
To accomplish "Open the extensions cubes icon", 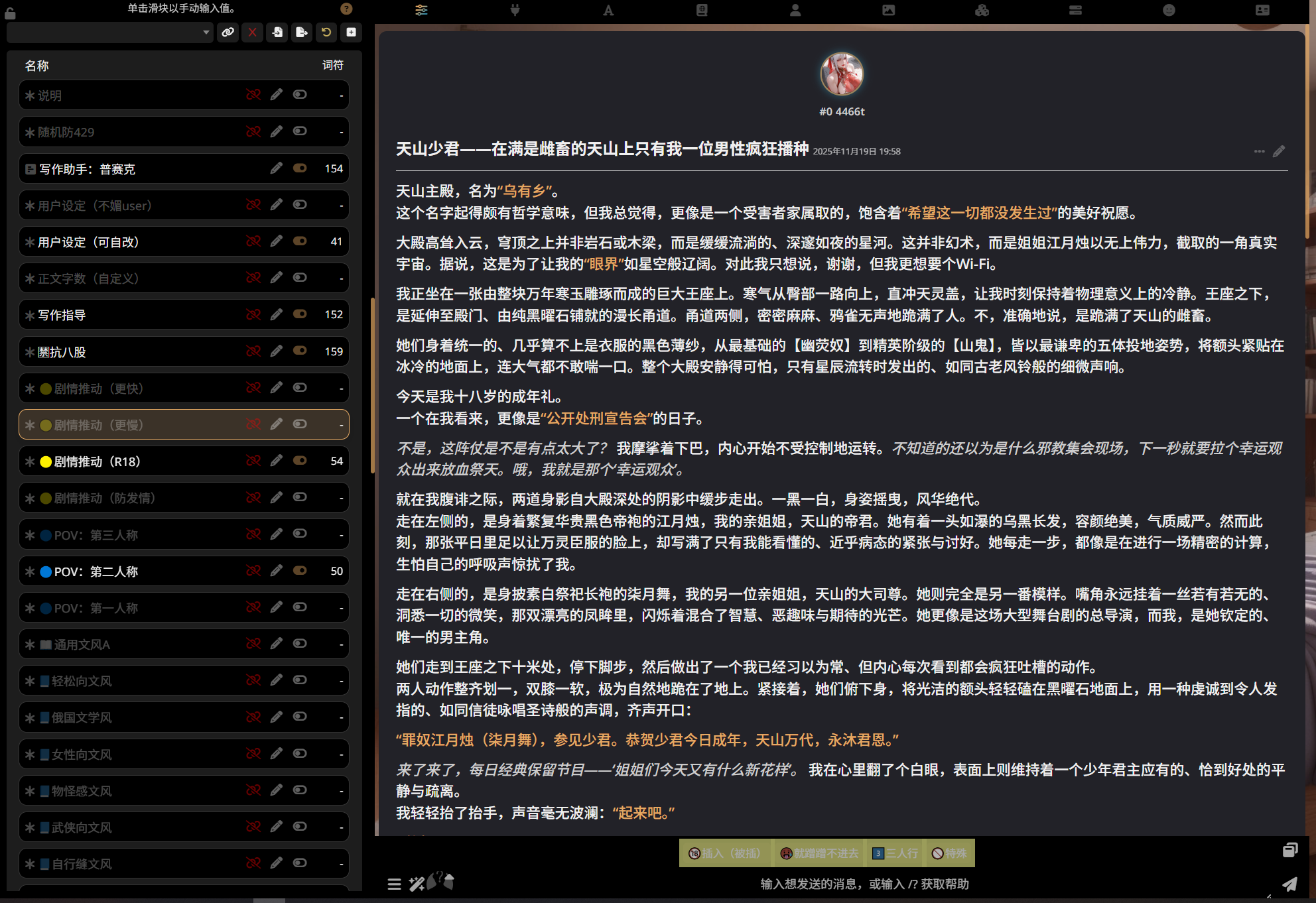I will point(982,10).
